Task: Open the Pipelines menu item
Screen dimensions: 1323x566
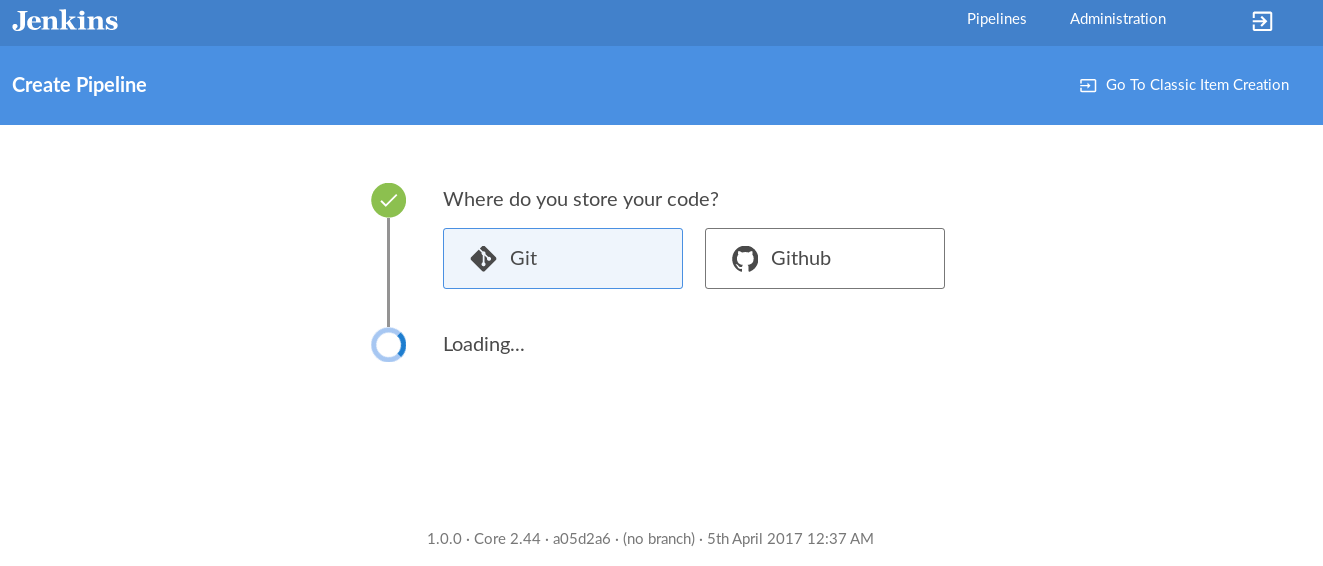Action: 996,19
